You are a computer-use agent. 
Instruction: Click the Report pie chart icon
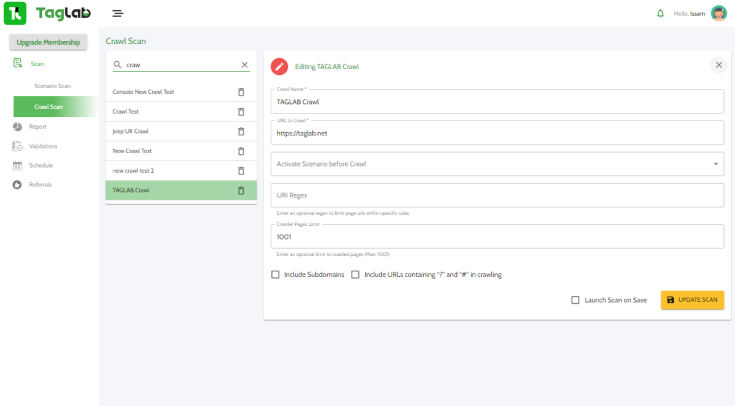pyautogui.click(x=17, y=127)
